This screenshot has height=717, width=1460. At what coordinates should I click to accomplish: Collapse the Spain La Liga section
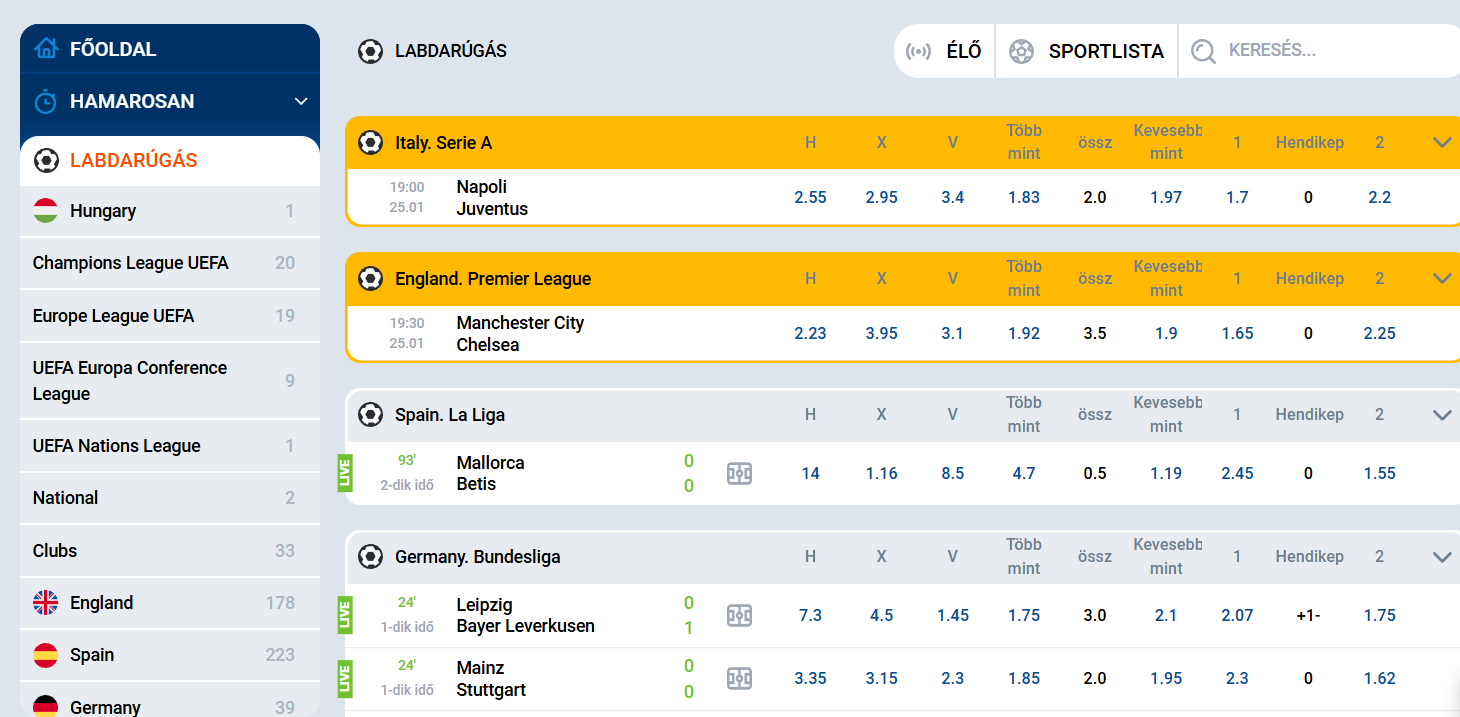click(1441, 415)
